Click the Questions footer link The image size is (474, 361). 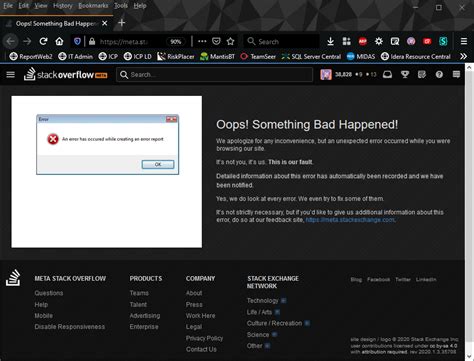click(x=49, y=293)
